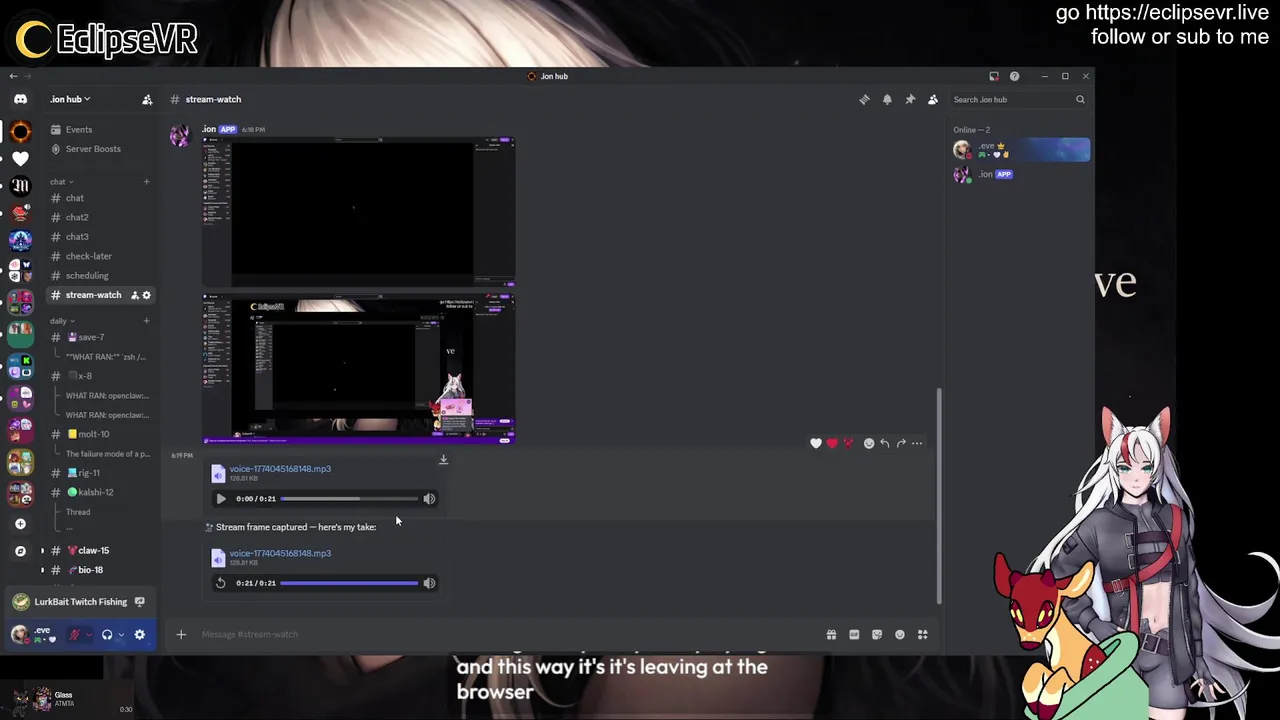Click LurkBait Twitch Fishing activity bar
Viewport: 1280px width, 720px height.
[x=80, y=602]
